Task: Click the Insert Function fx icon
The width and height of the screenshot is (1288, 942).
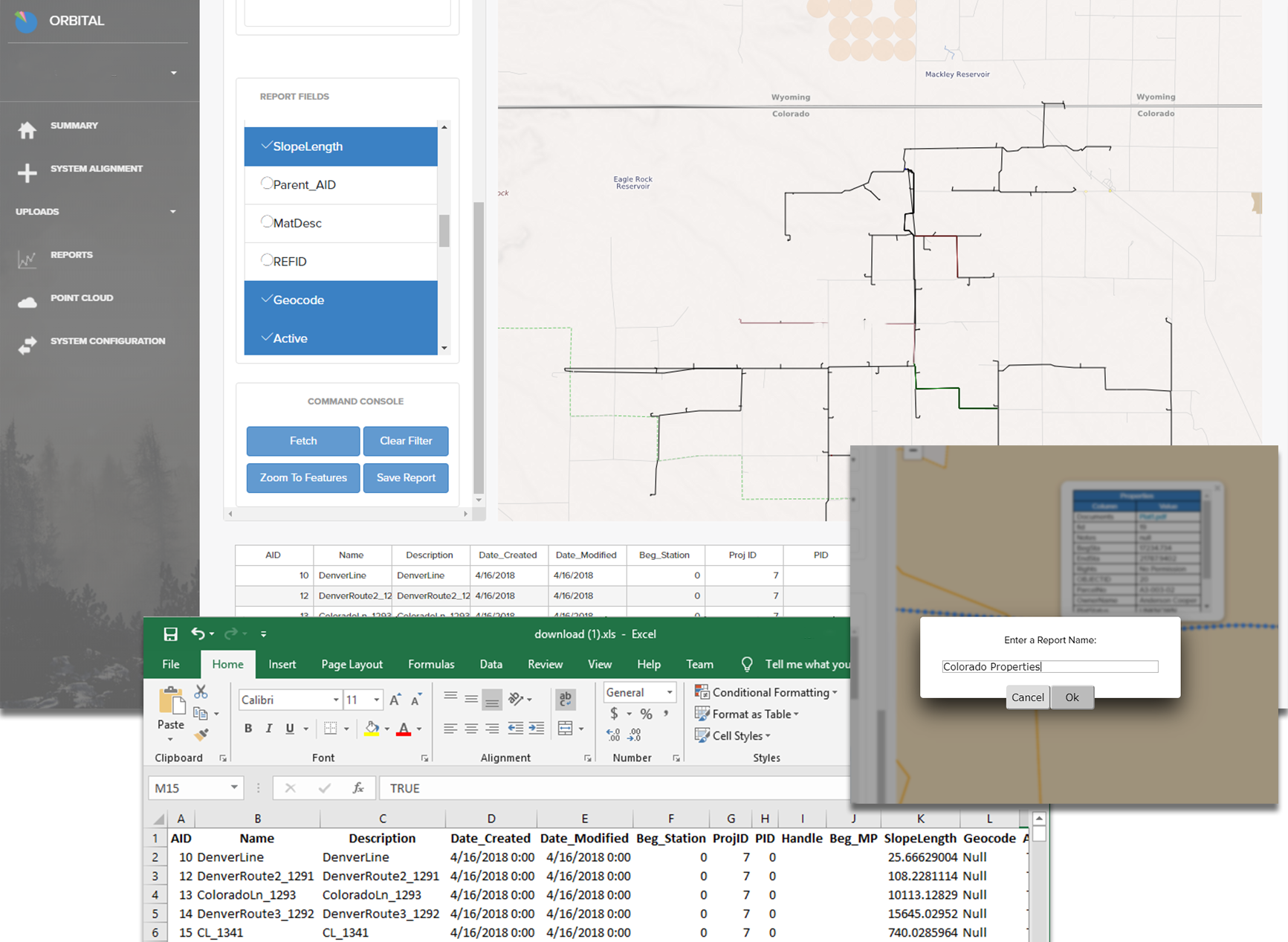Action: coord(358,787)
